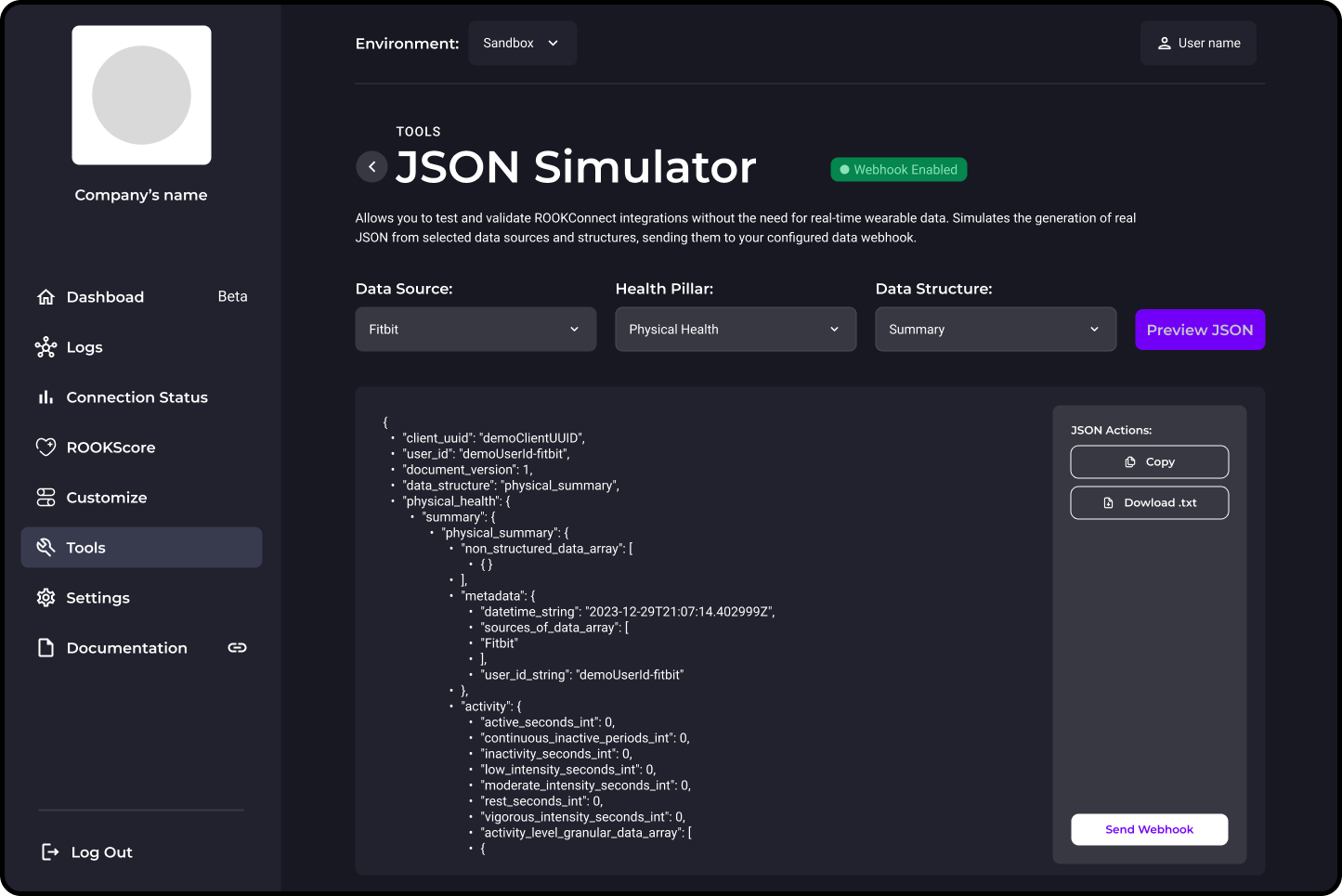Select Tools in the left navigation
This screenshot has width=1342, height=896.
(85, 547)
